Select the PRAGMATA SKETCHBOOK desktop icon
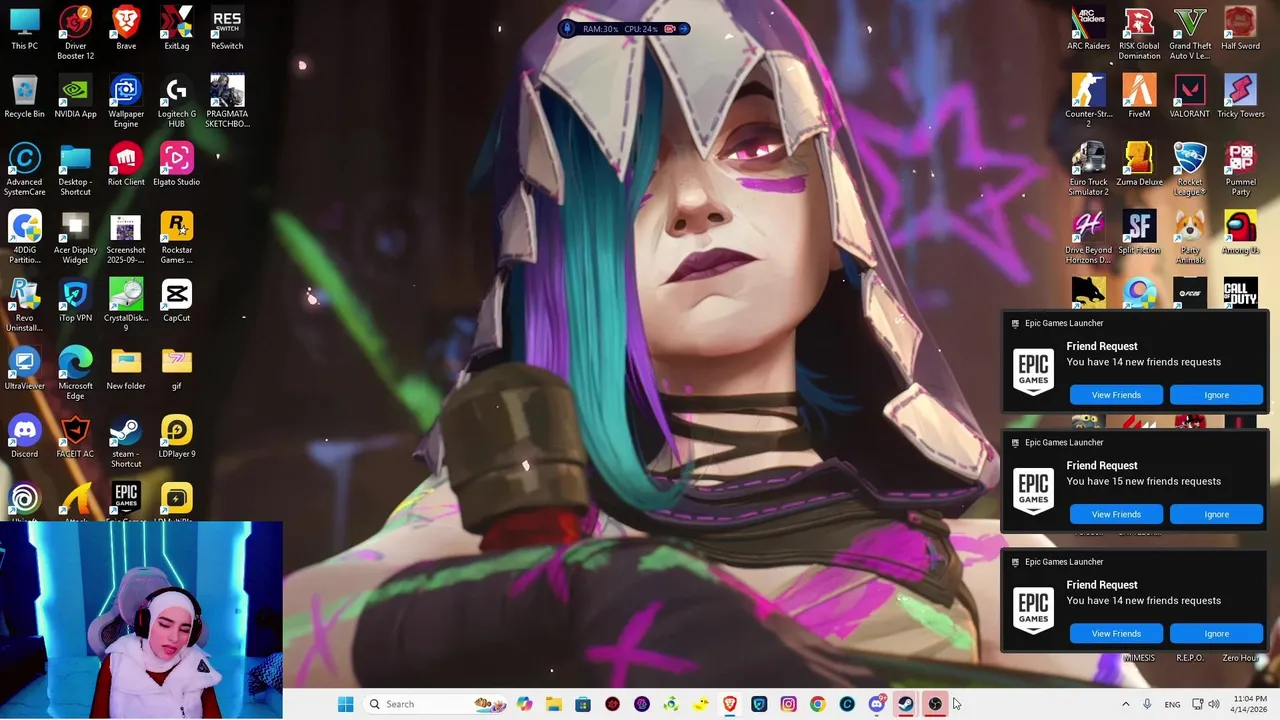This screenshot has height=720, width=1280. pyautogui.click(x=227, y=101)
